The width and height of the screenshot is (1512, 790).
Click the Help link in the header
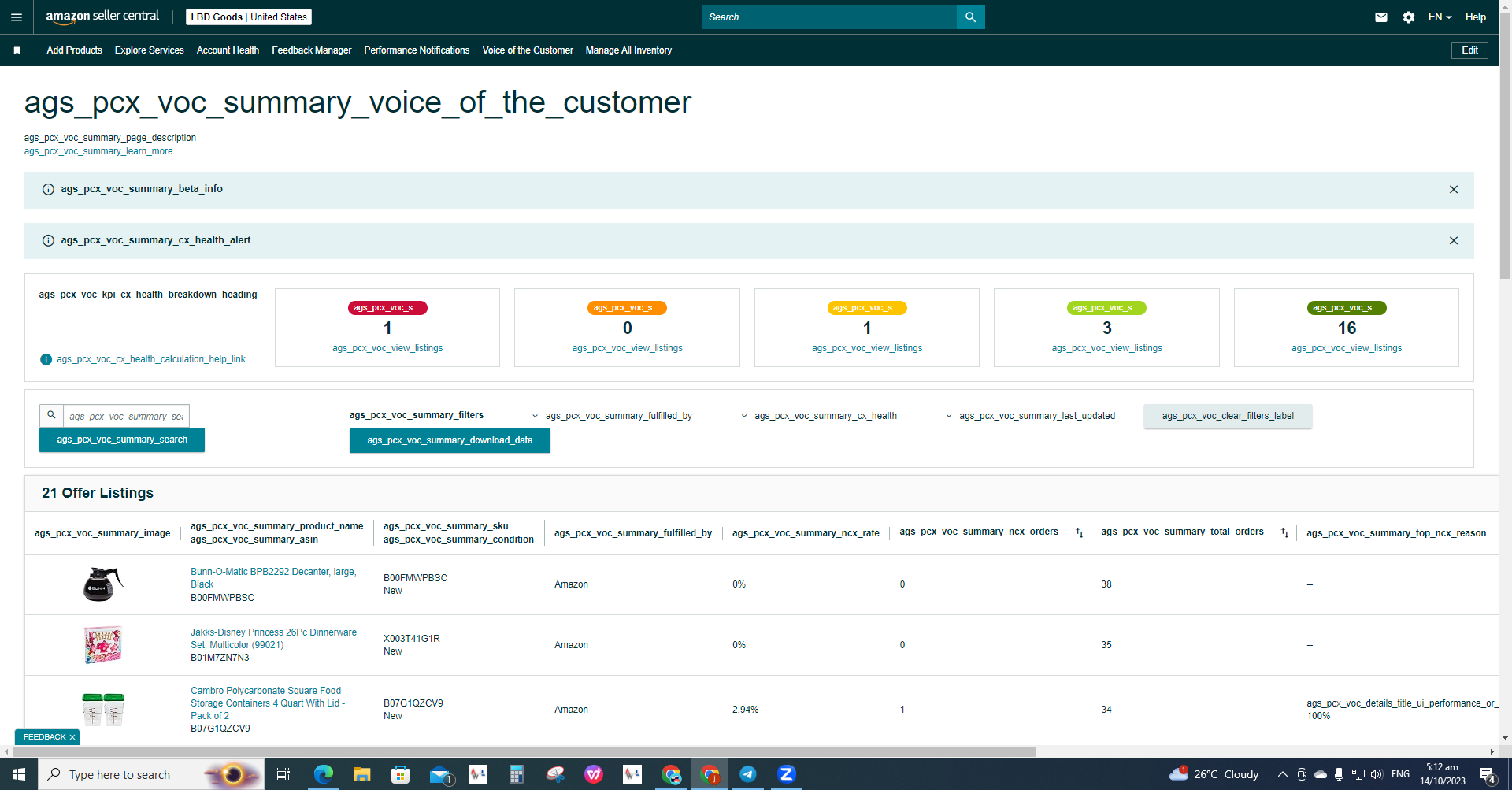[x=1475, y=17]
